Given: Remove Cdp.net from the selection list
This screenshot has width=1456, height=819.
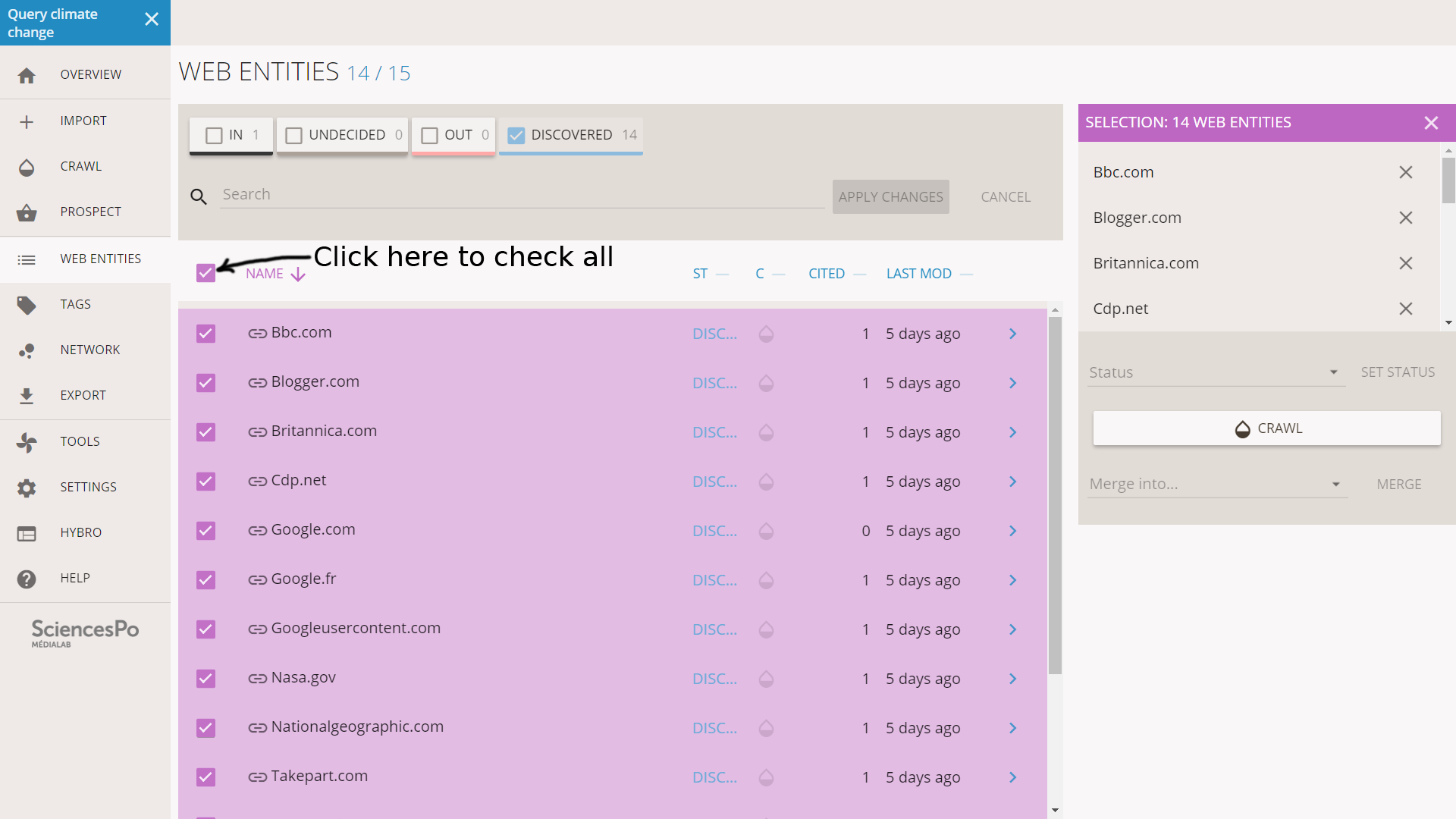Looking at the screenshot, I should (x=1405, y=309).
